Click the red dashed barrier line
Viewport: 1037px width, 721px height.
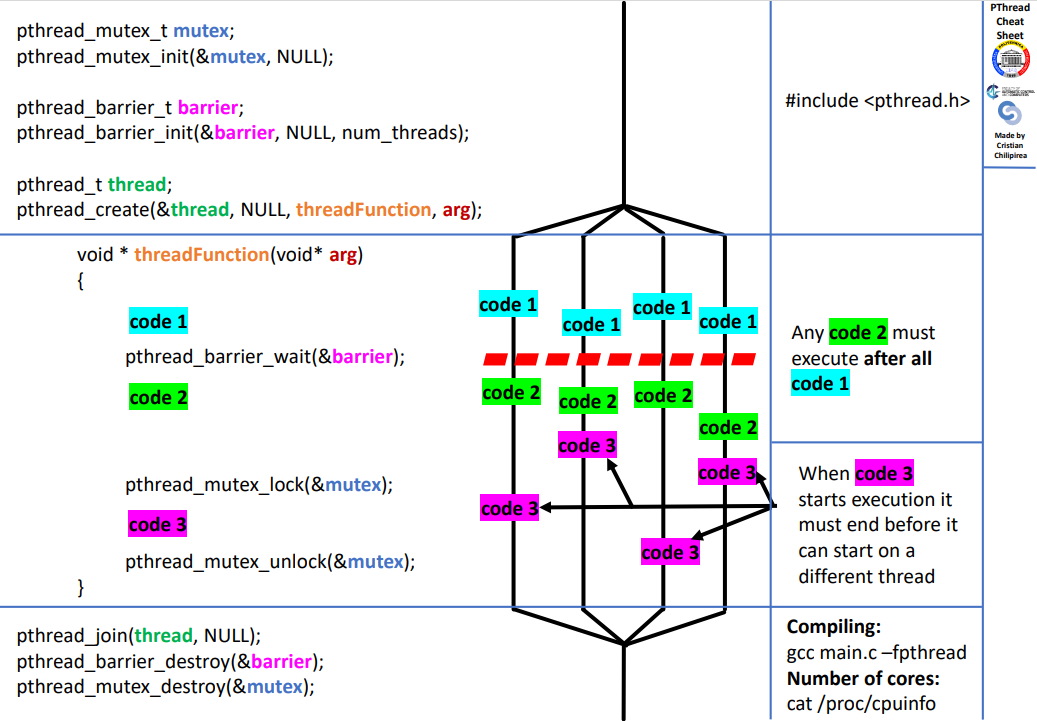[x=619, y=359]
